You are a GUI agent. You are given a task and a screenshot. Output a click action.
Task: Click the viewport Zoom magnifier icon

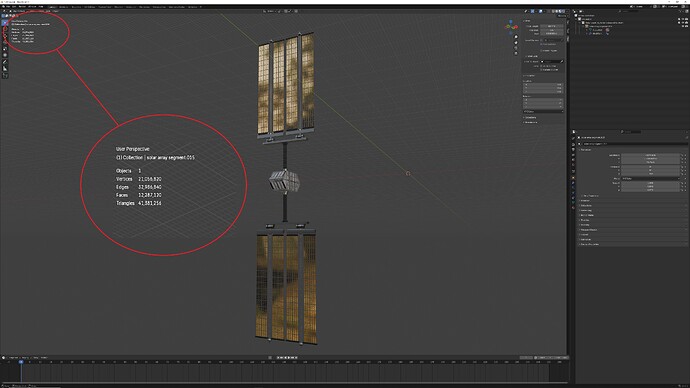pos(516,37)
